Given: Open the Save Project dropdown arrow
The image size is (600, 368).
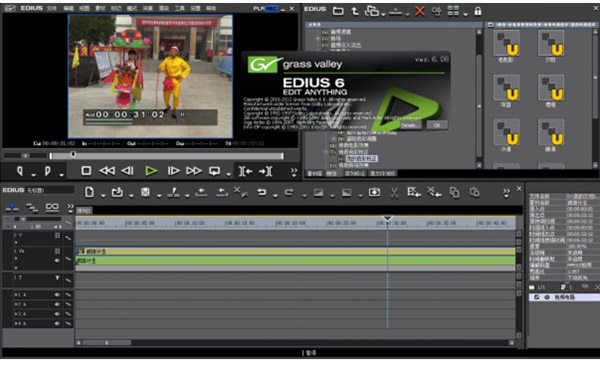Looking at the screenshot, I should point(159,195).
